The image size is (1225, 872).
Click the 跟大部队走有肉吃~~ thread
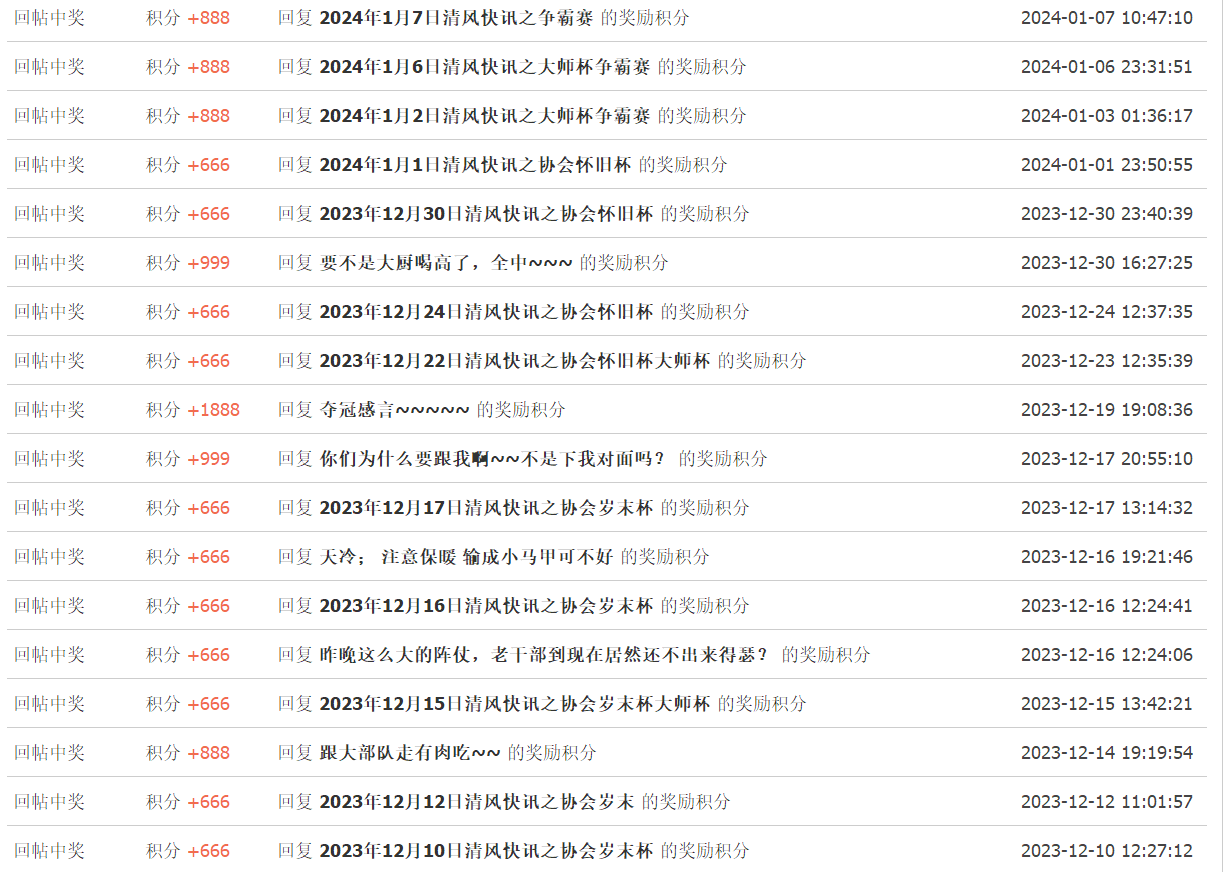[410, 753]
